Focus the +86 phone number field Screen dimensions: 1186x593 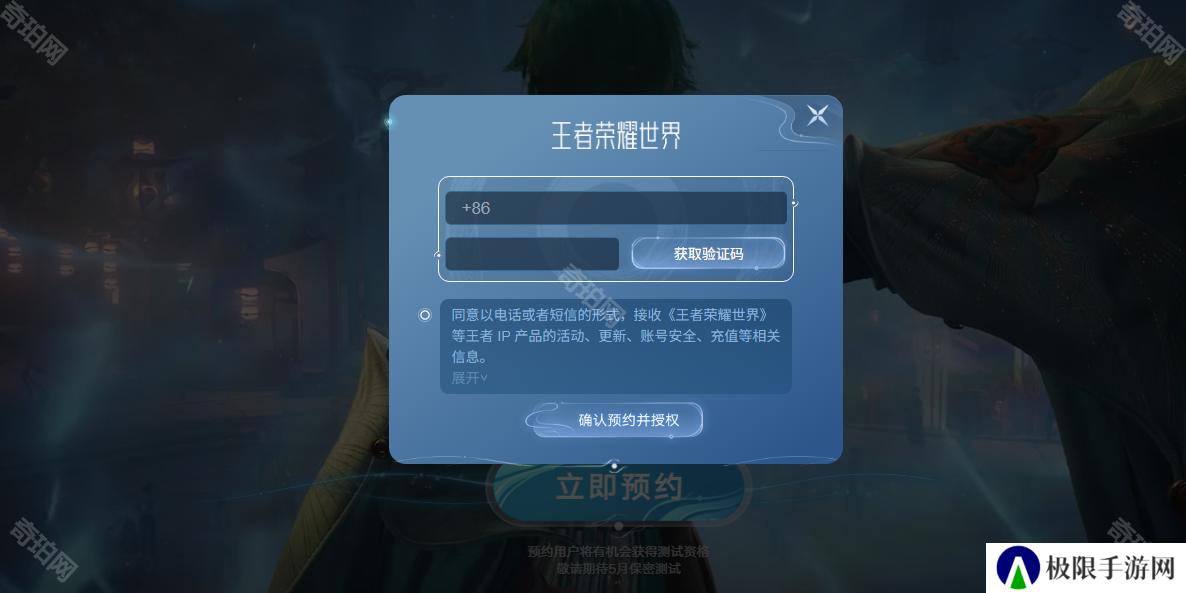point(616,208)
